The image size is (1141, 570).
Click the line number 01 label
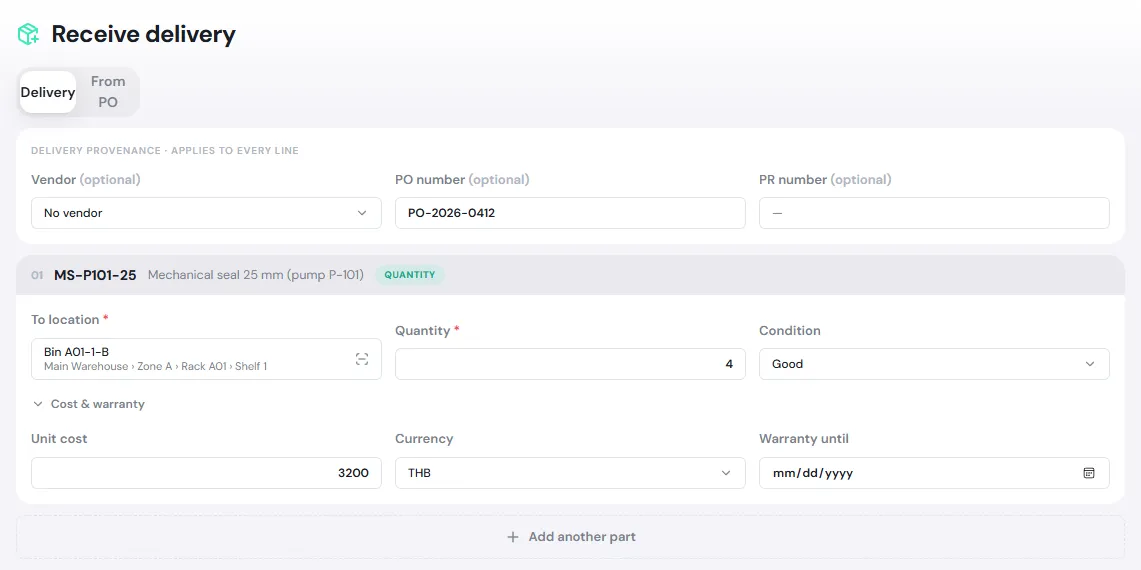point(37,275)
